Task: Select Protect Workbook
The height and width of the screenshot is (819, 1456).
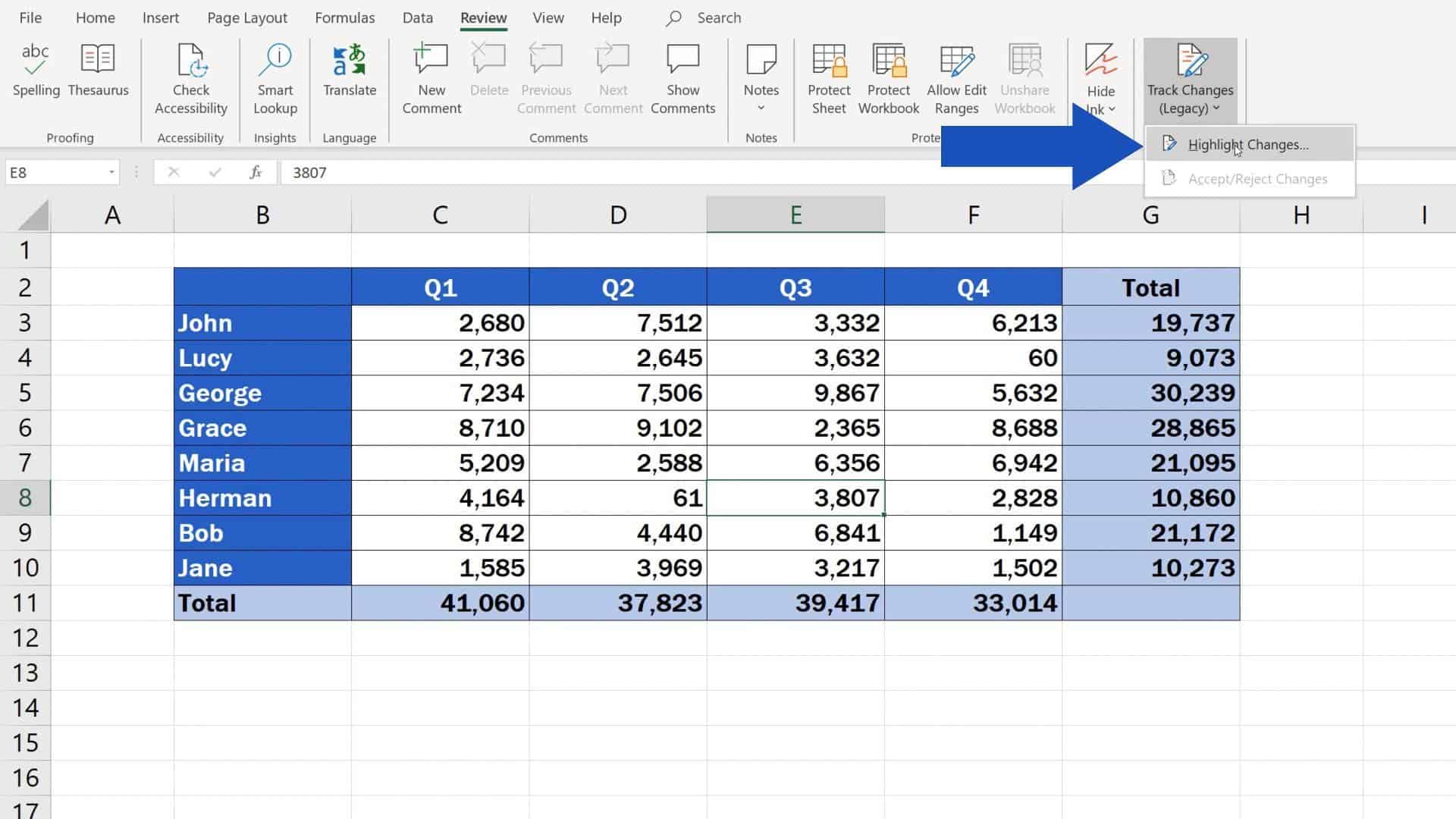Action: pos(888,76)
